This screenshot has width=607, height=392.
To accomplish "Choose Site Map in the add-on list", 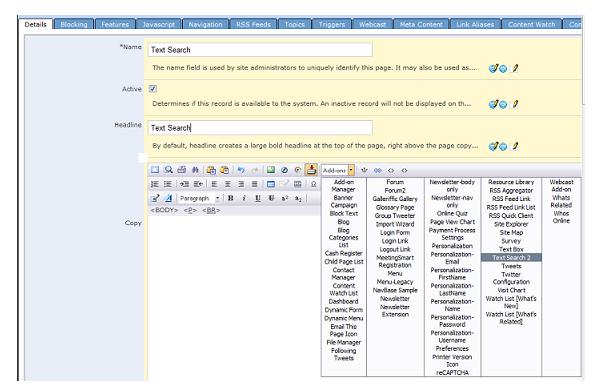I will [511, 233].
